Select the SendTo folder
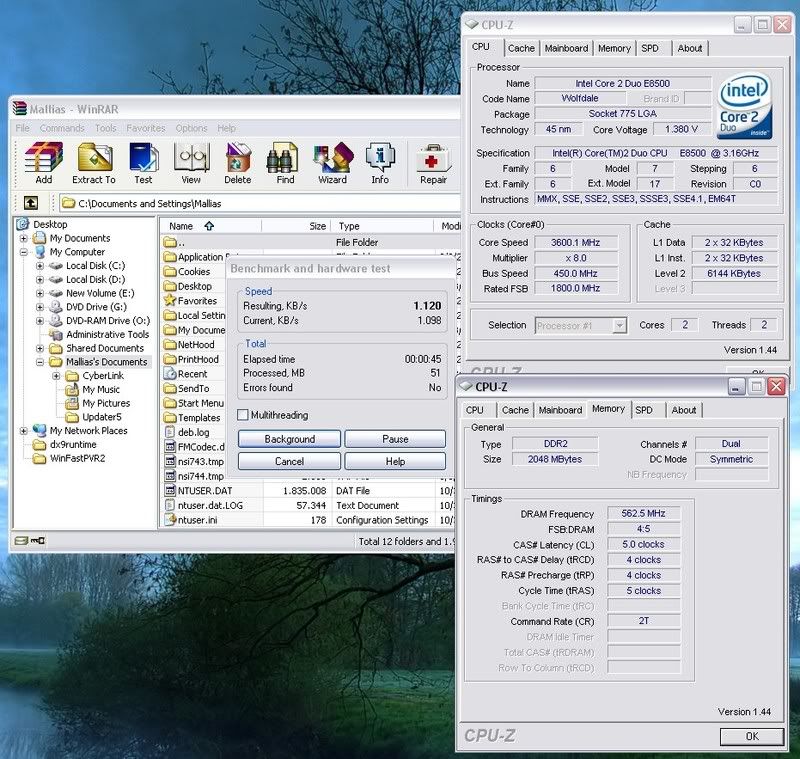This screenshot has width=800, height=759. coord(187,389)
